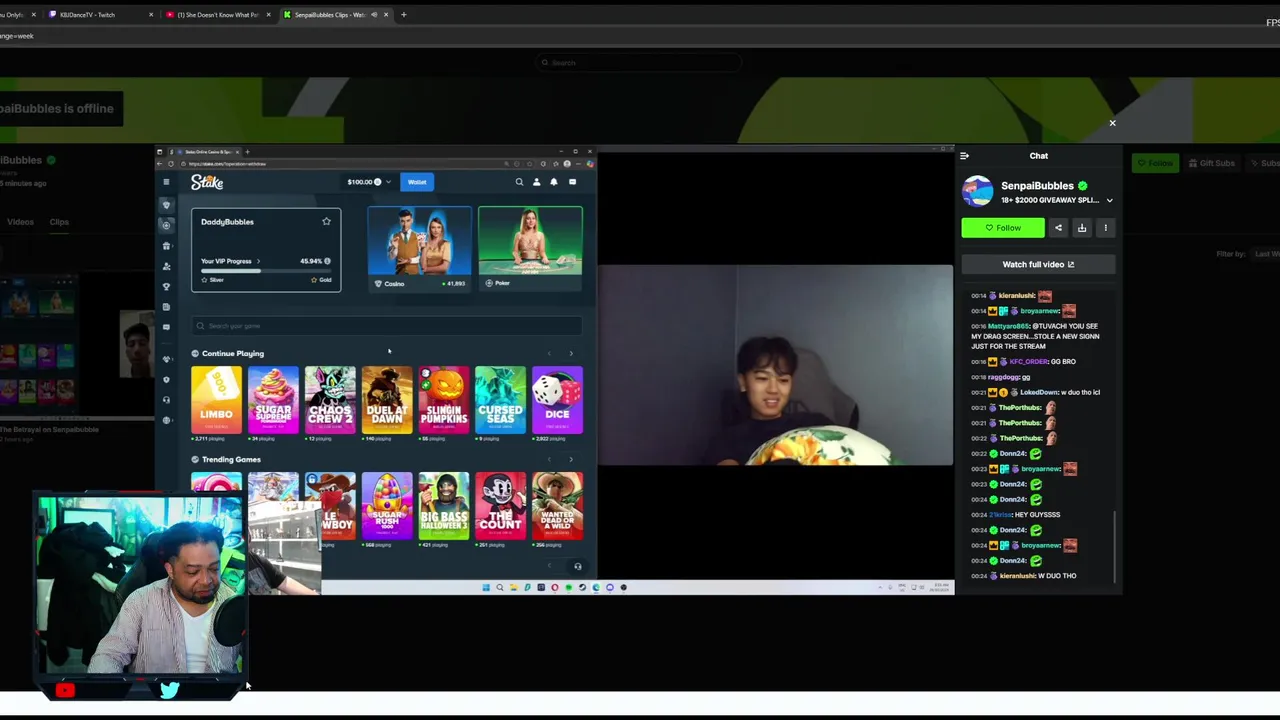1280x720 pixels.
Task: Click the VIP progress info icon
Action: [327, 261]
